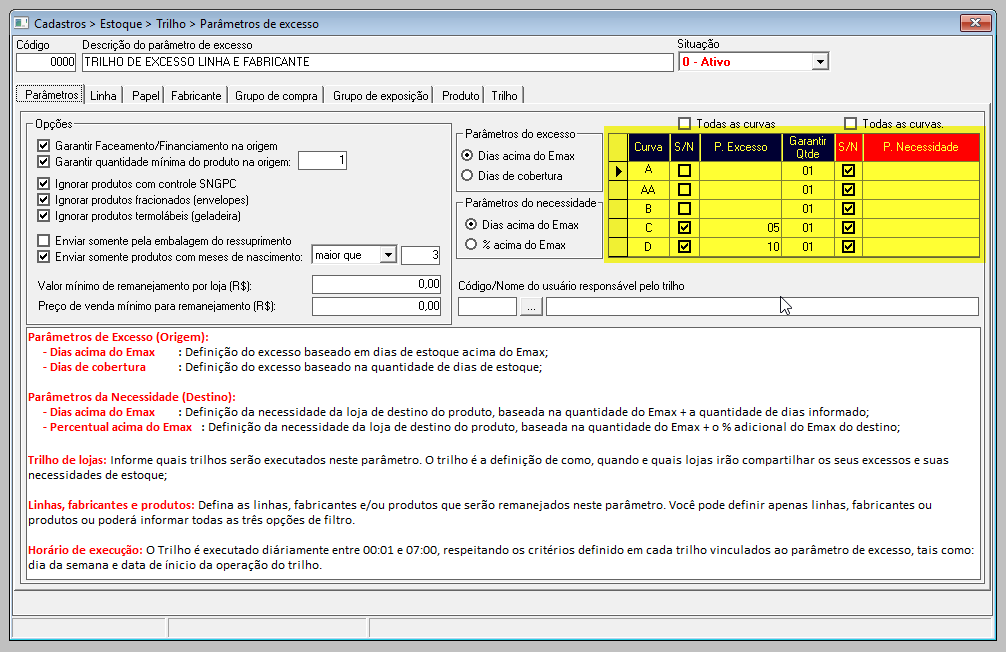Uncheck necessity S/N box for curve A
Viewport: 1006px width, 652px height.
pos(848,171)
